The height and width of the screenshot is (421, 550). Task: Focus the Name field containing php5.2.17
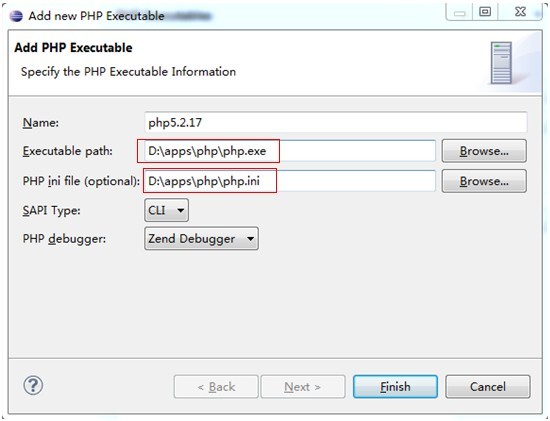[336, 122]
